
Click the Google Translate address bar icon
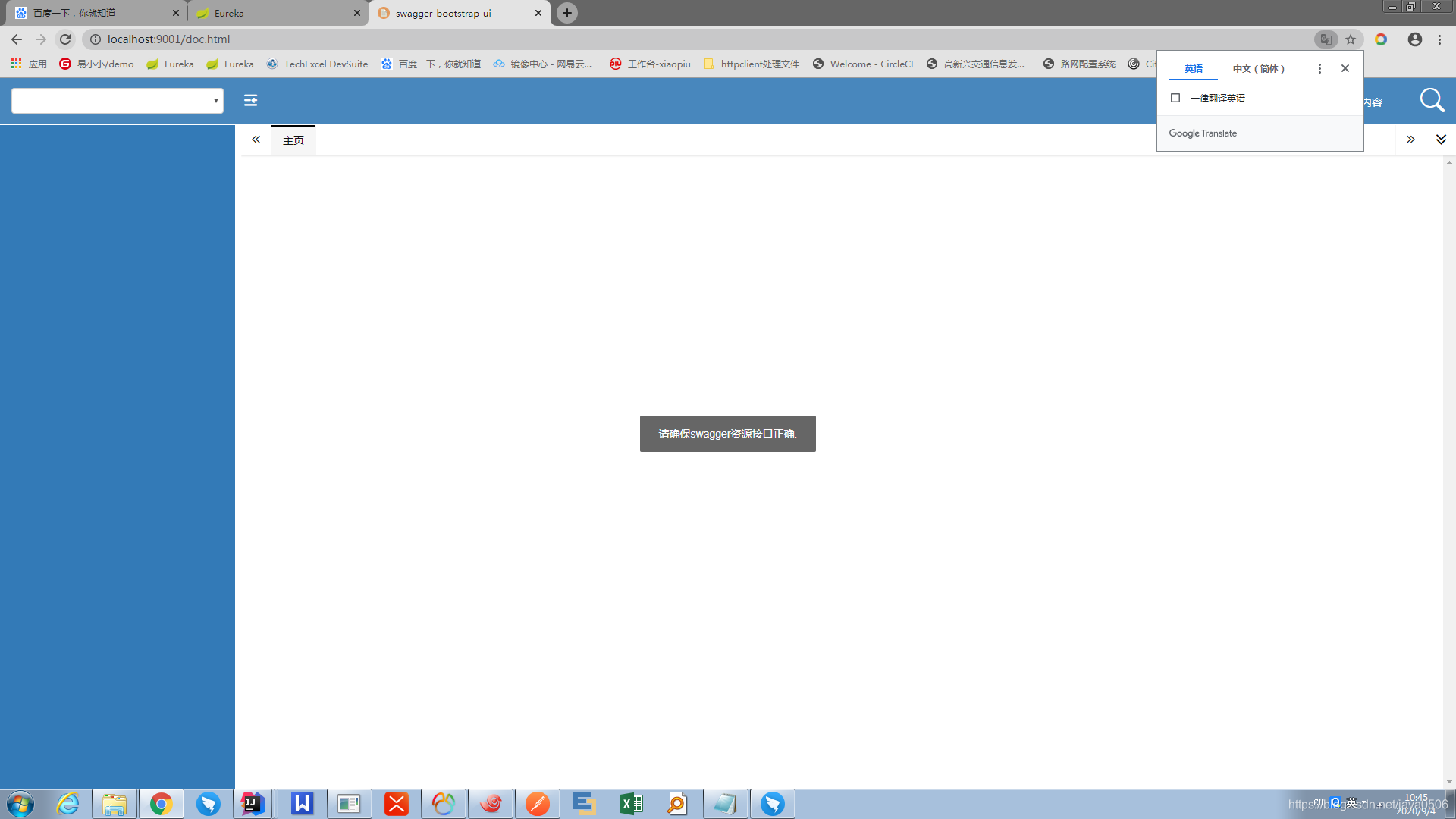tap(1326, 39)
